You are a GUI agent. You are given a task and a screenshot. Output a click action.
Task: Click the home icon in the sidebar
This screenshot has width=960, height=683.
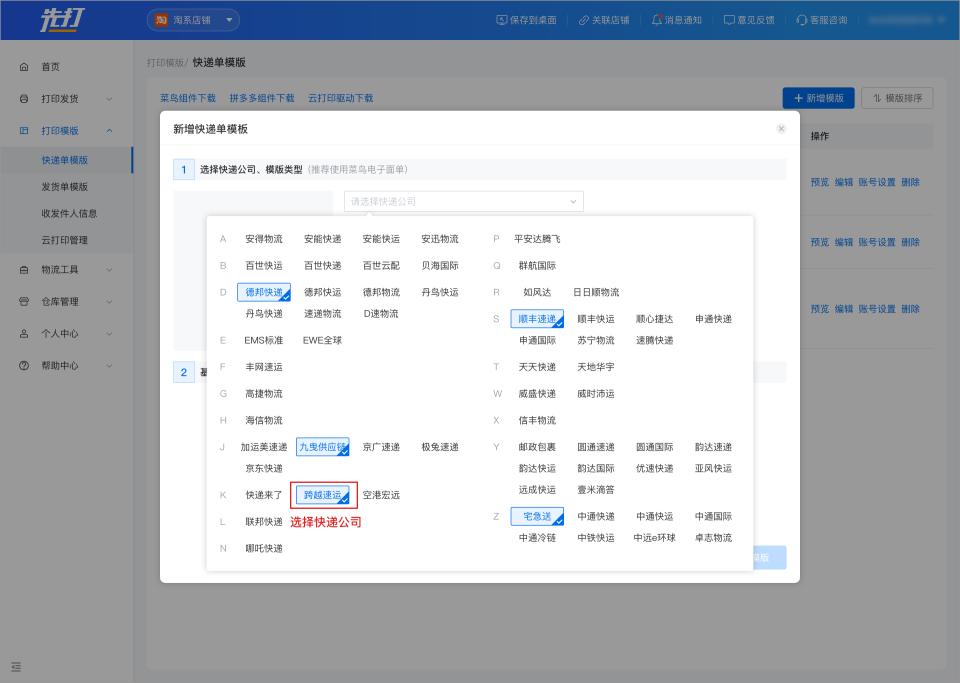pos(24,67)
